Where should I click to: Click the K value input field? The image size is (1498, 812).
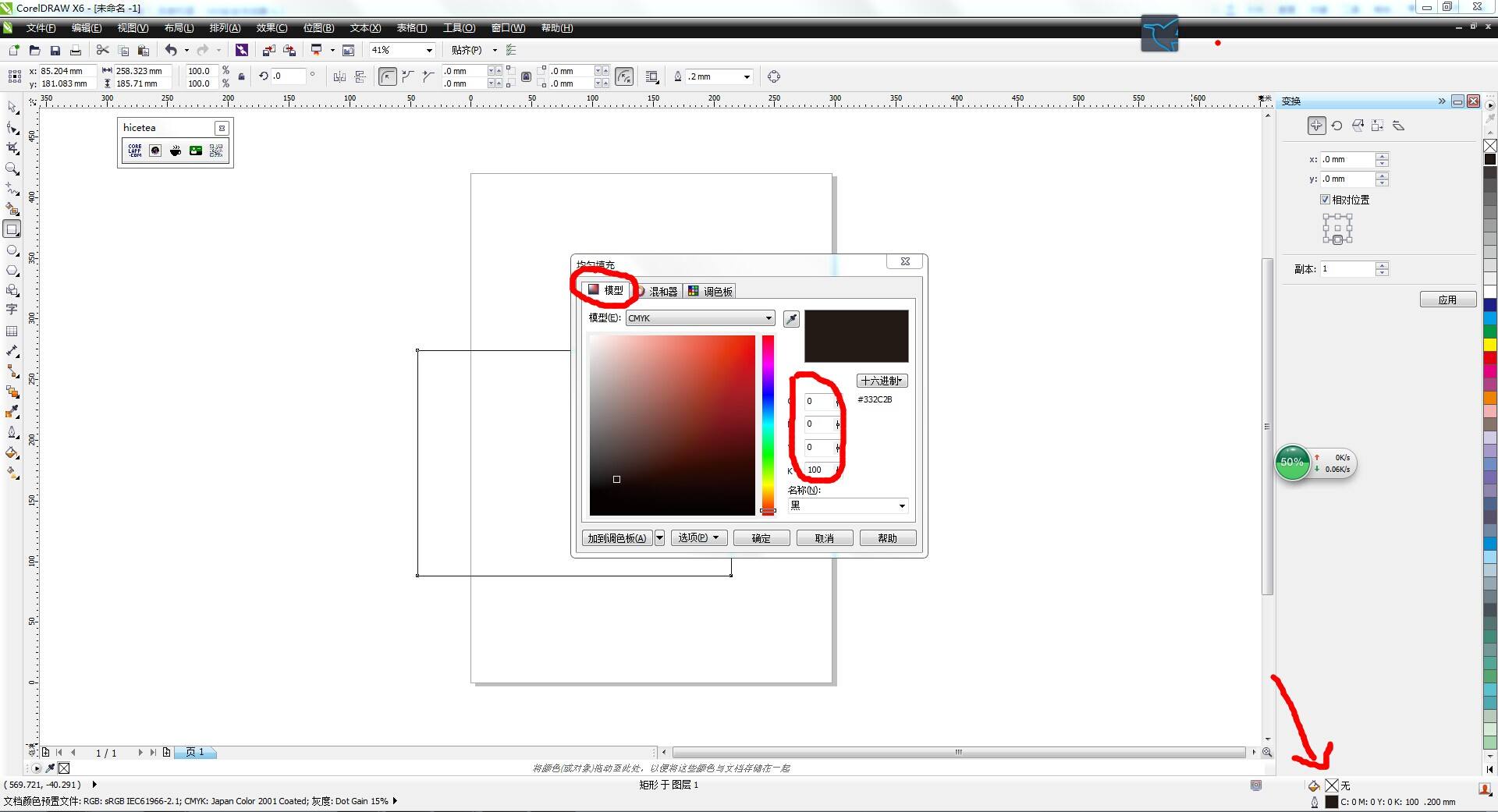pyautogui.click(x=819, y=470)
